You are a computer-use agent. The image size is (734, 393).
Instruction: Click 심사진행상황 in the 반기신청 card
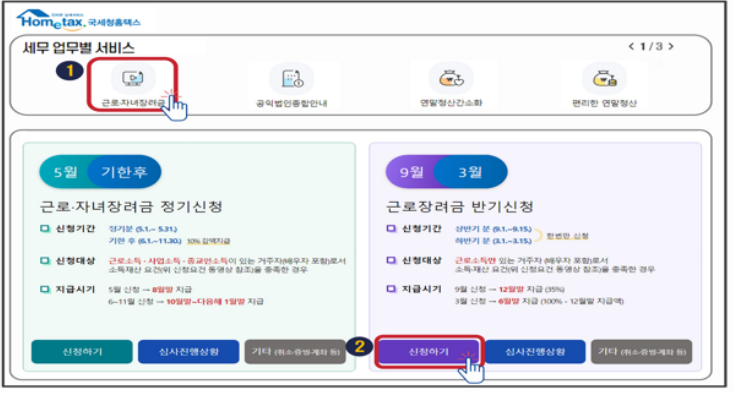pos(535,352)
